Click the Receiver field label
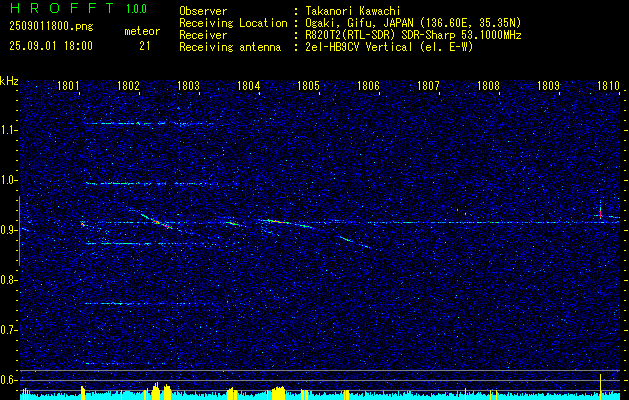Screen dimensions: 629x400 [203, 35]
